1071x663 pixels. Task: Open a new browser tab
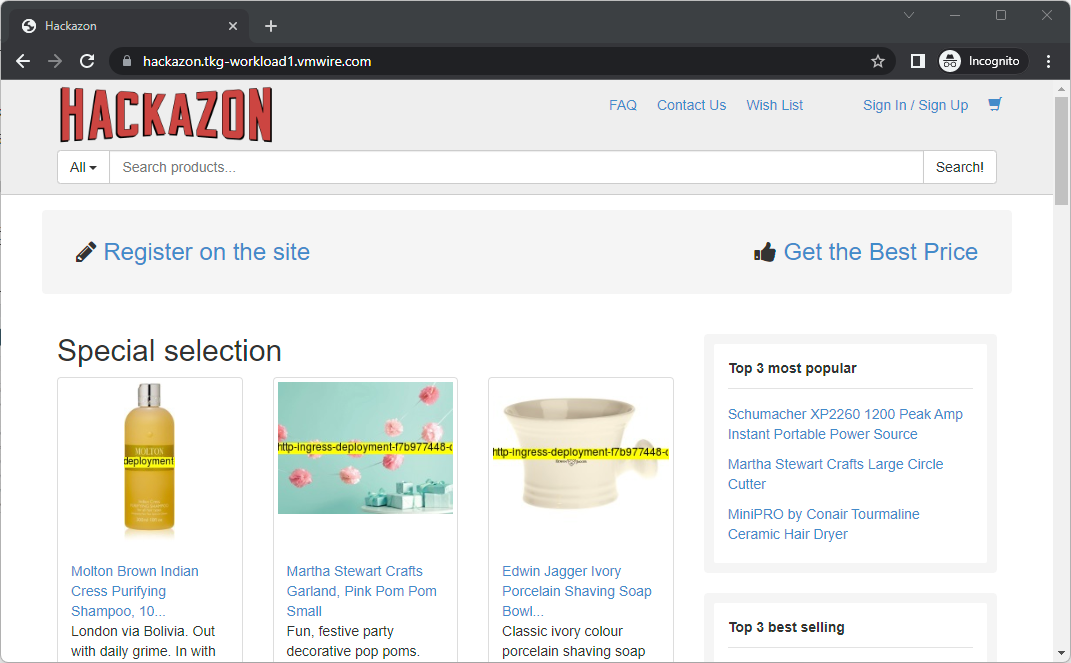point(270,26)
